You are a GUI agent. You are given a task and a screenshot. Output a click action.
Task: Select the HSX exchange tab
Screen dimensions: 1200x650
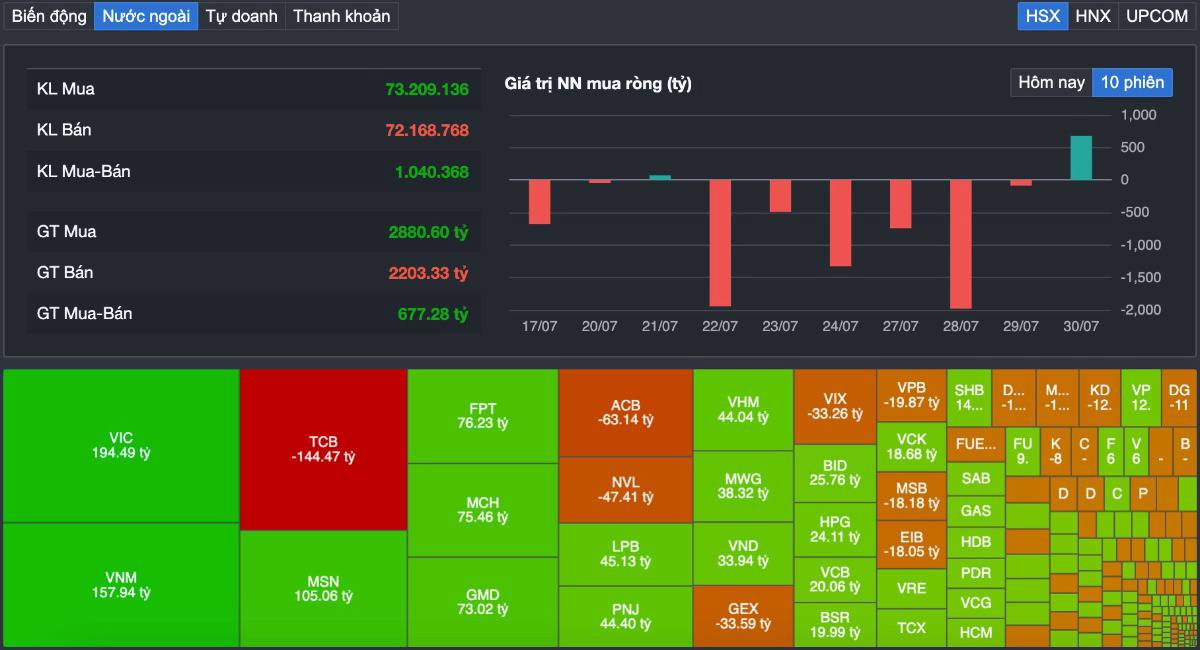(1043, 16)
